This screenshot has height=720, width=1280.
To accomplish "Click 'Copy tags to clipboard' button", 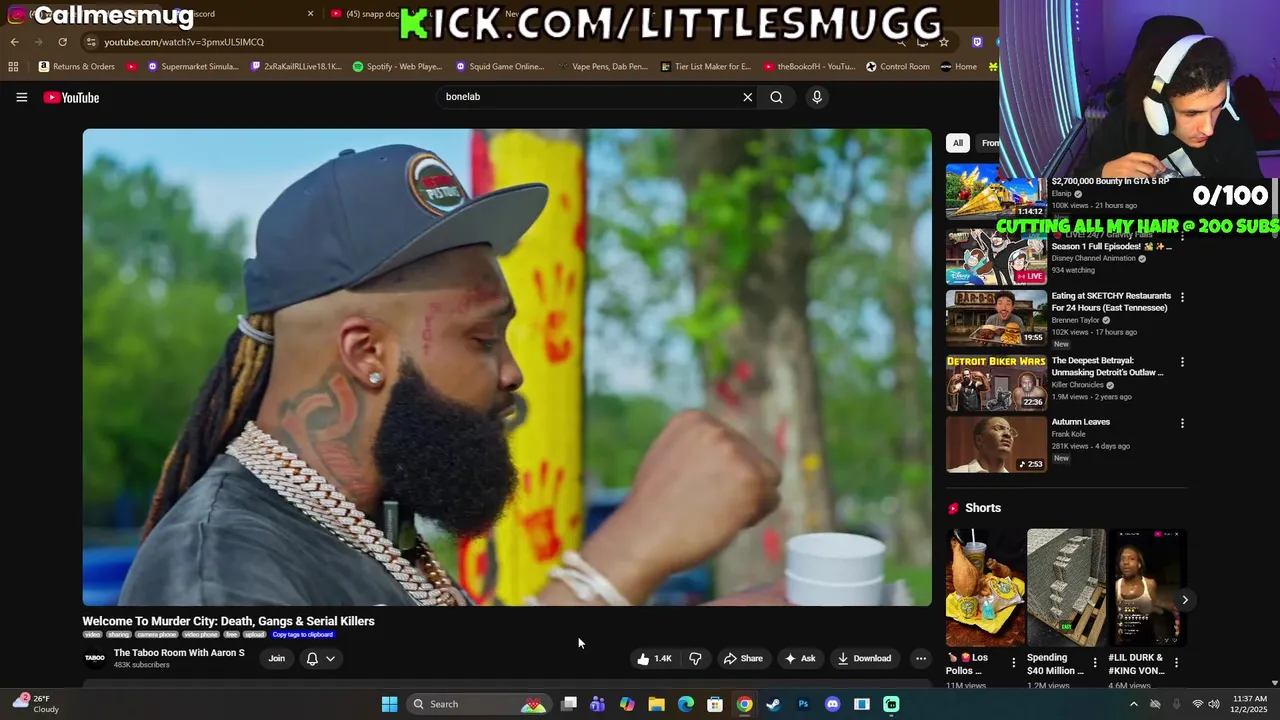I will (303, 634).
